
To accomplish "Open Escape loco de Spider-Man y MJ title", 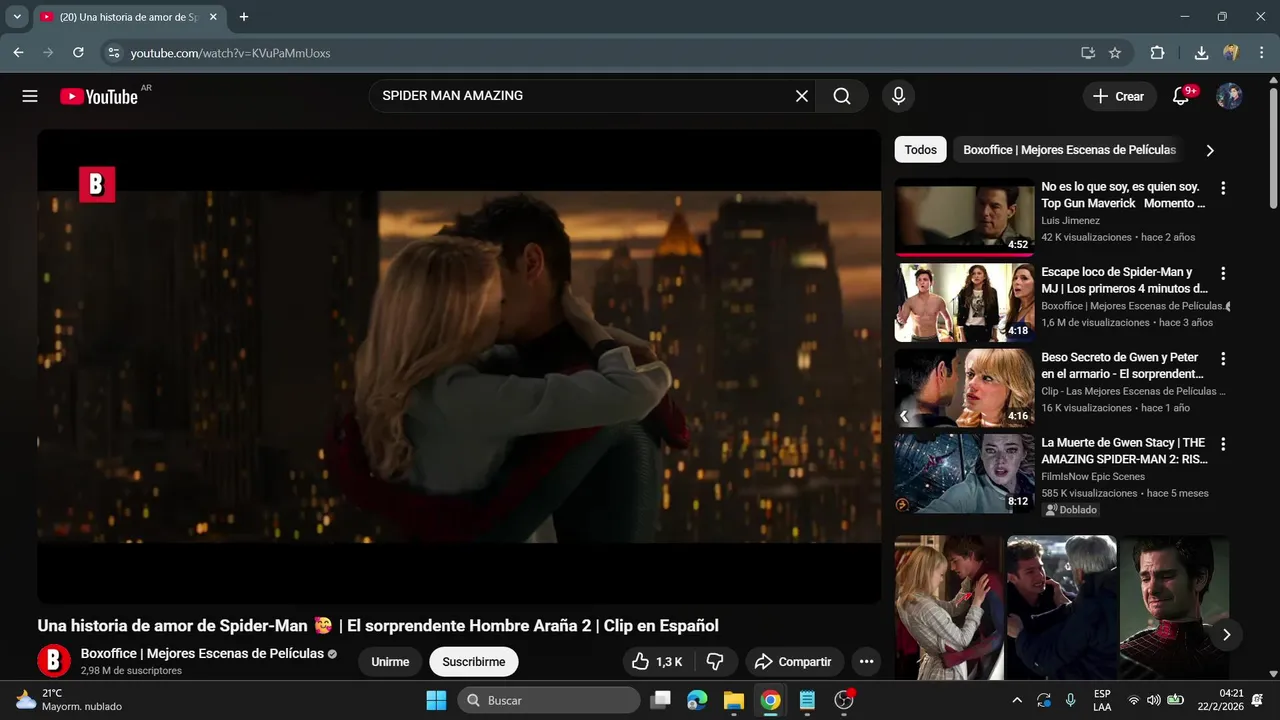I will point(1124,280).
